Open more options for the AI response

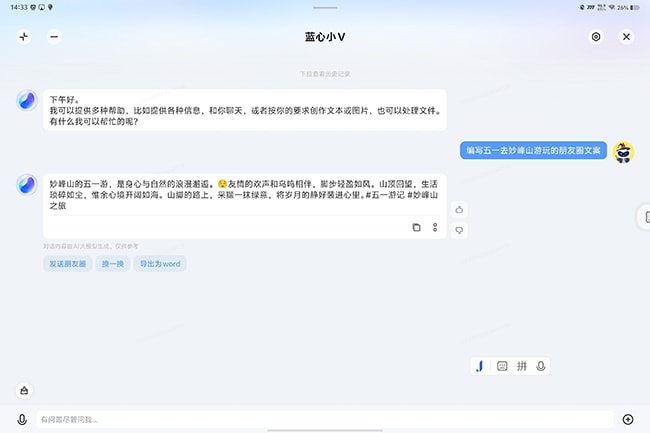click(x=435, y=228)
